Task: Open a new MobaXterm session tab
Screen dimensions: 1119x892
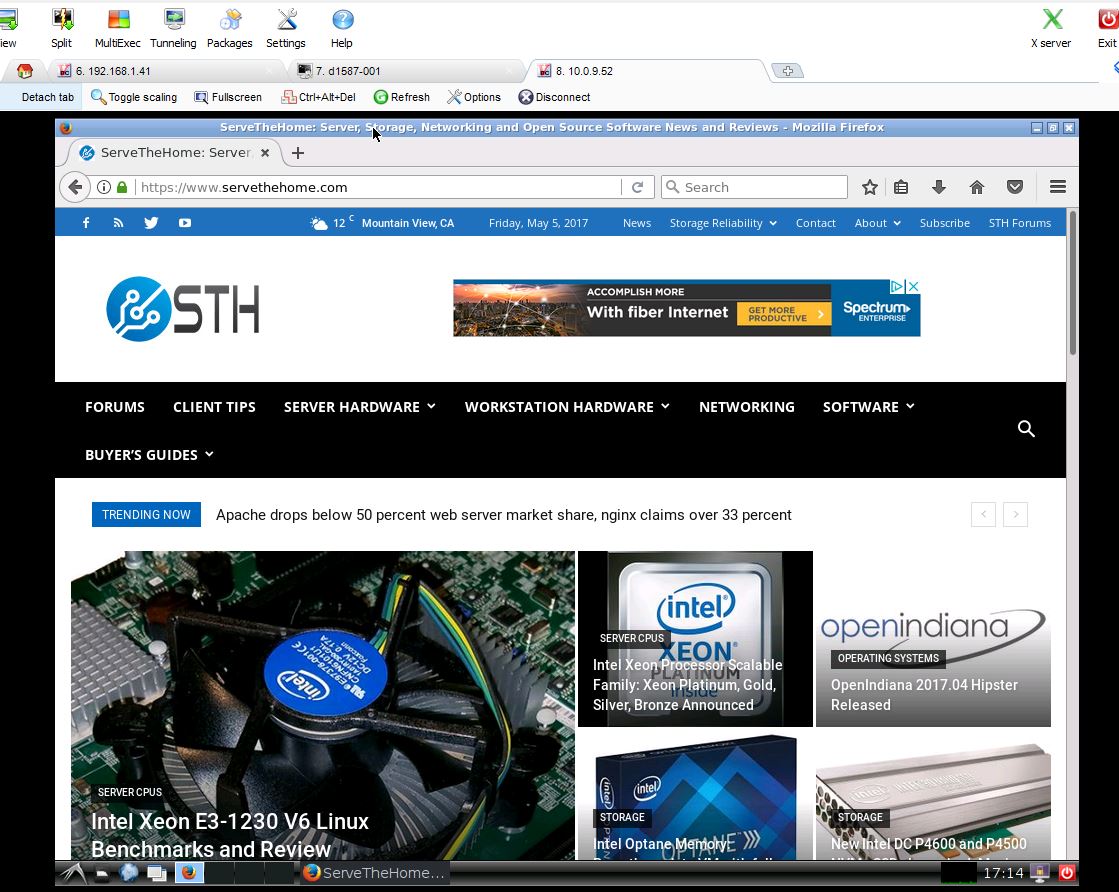Action: coord(788,71)
